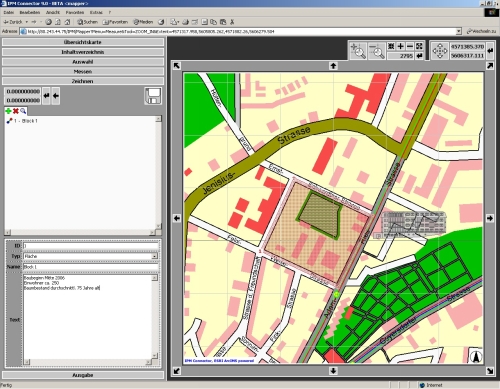Click the Favoriten toolbar button
This screenshot has height=389, width=500.
(x=115, y=22)
